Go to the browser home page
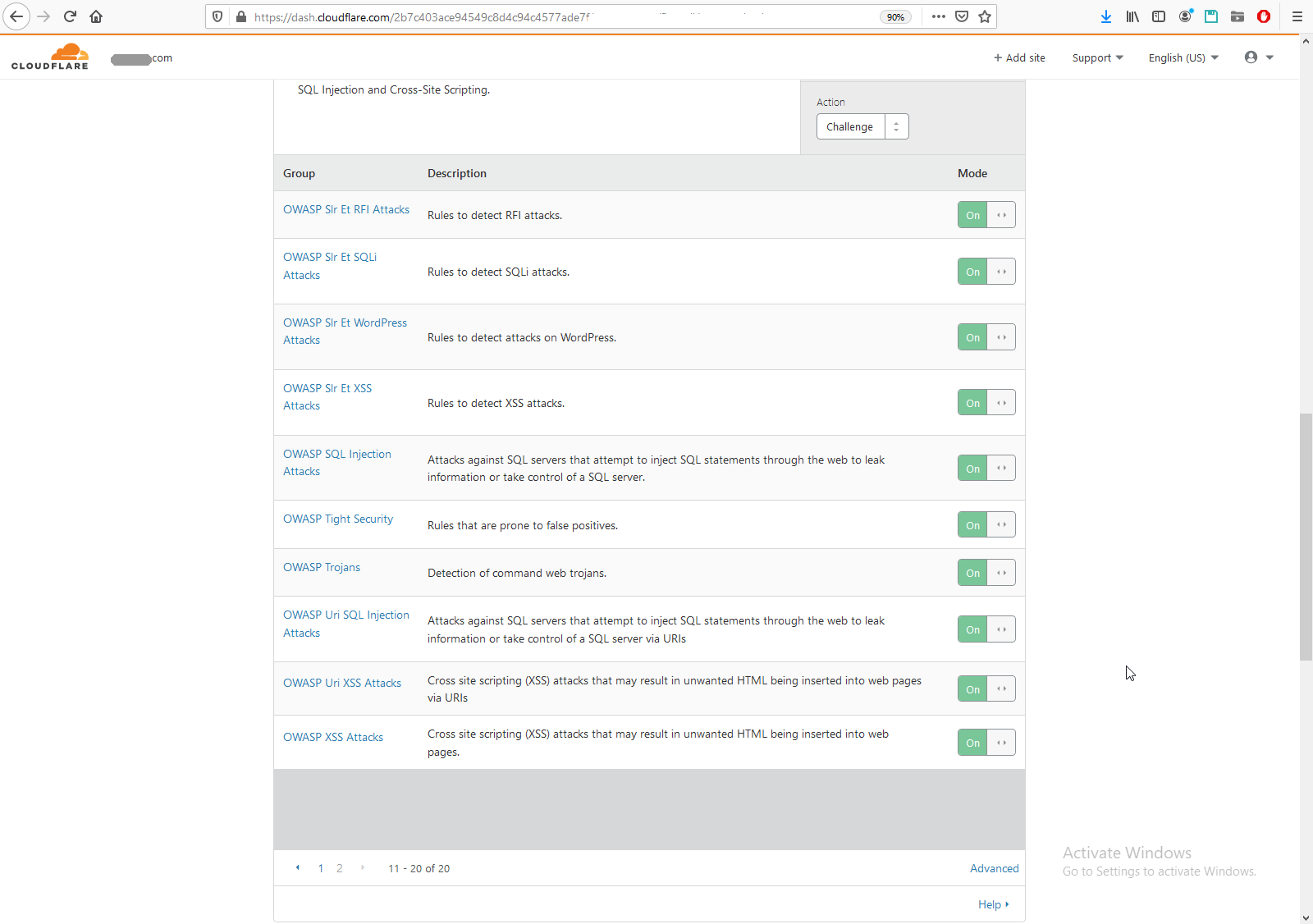 pyautogui.click(x=96, y=16)
